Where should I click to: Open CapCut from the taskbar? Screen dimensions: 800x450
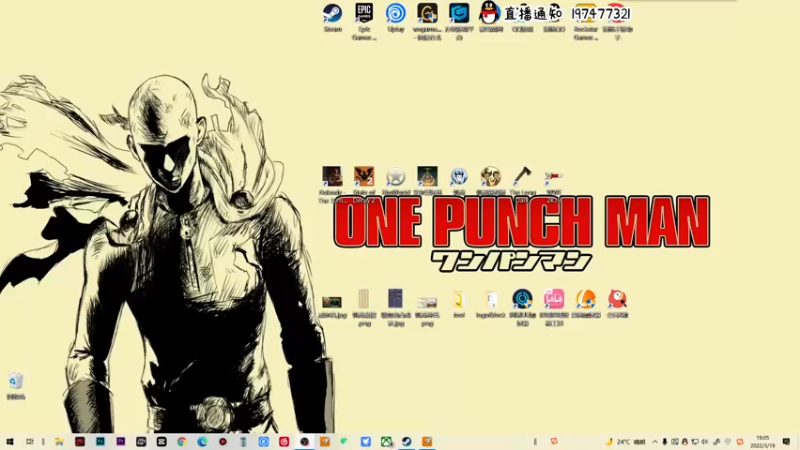(161, 442)
